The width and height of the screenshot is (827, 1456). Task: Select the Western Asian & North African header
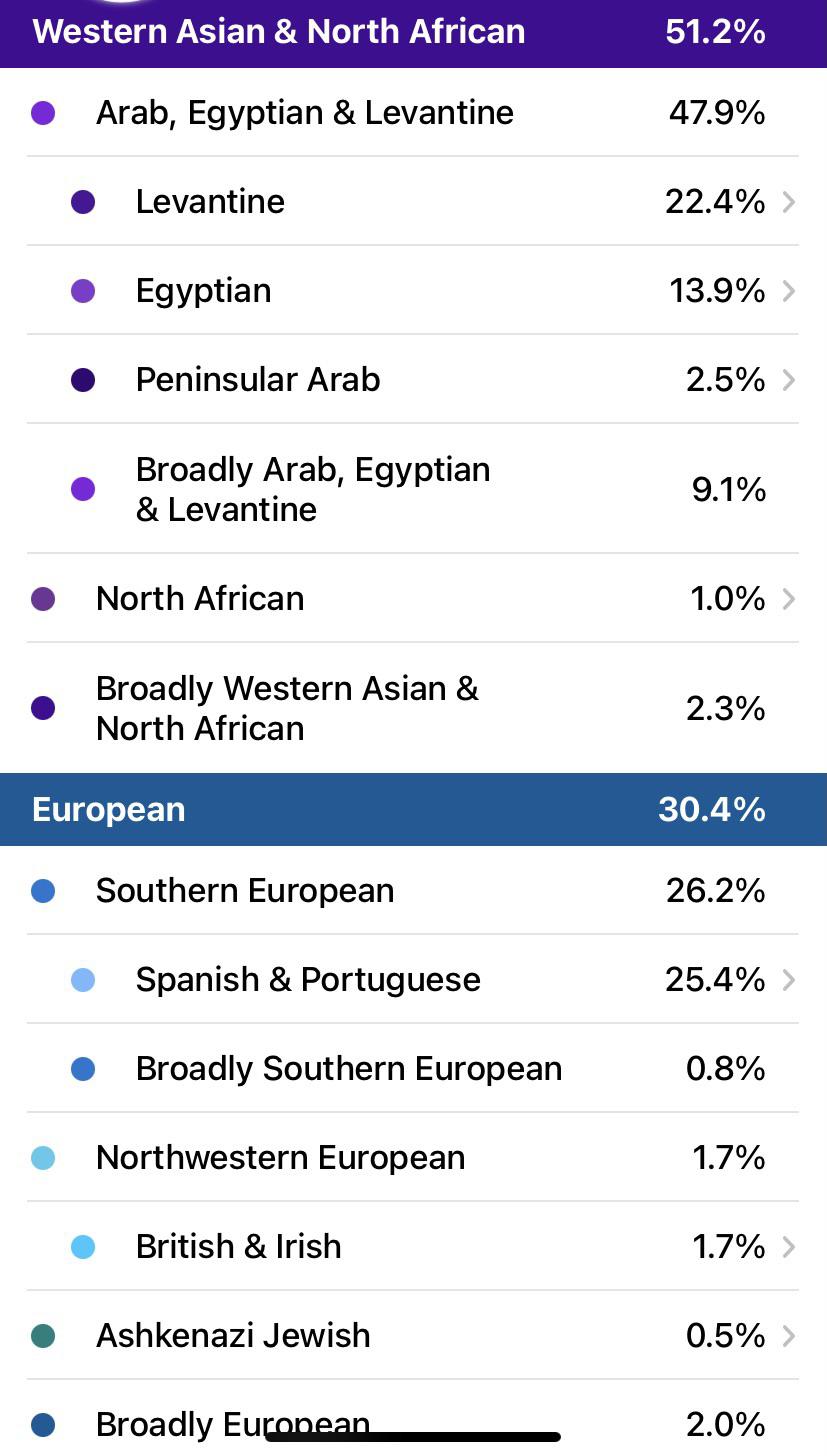pyautogui.click(x=413, y=31)
